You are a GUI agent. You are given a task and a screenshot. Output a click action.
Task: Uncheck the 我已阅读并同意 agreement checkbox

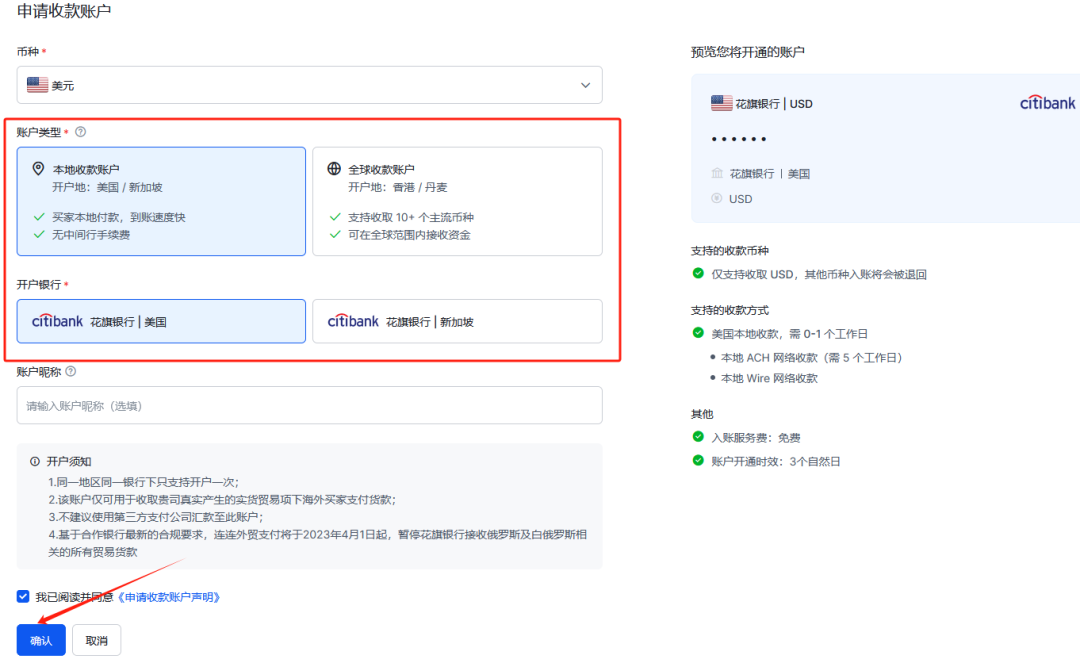(x=23, y=597)
